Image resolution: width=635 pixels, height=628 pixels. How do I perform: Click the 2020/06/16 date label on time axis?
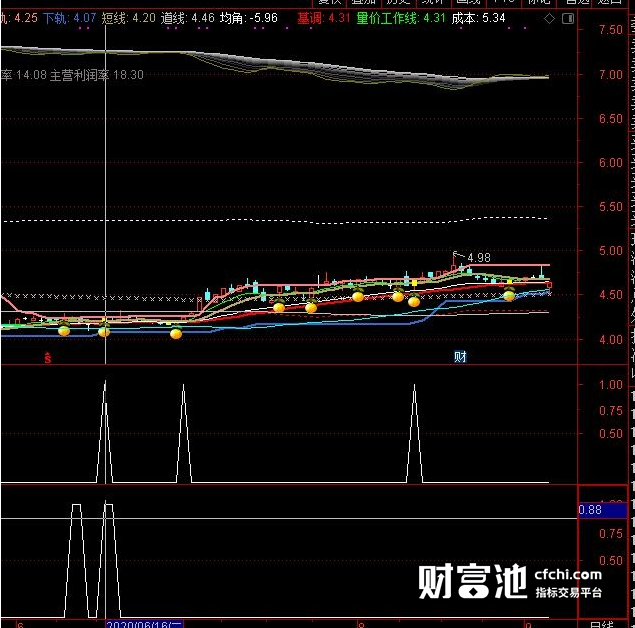coord(145,624)
